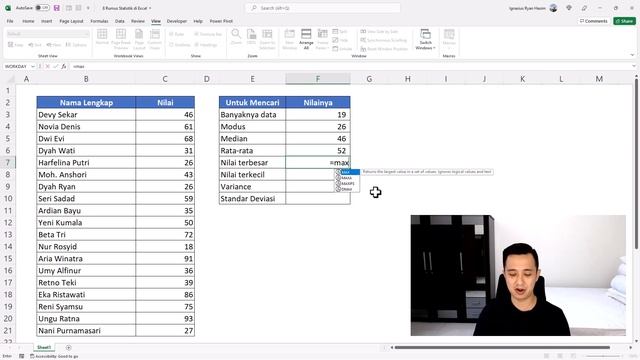640x360 pixels.
Task: Collapse the ribbon with the chevron
Action: 632,56
